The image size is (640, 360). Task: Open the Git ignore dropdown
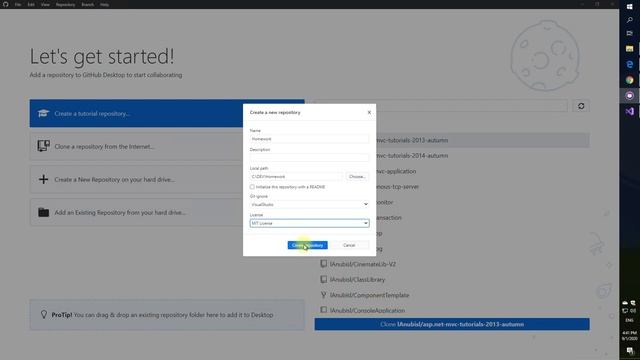tap(309, 204)
